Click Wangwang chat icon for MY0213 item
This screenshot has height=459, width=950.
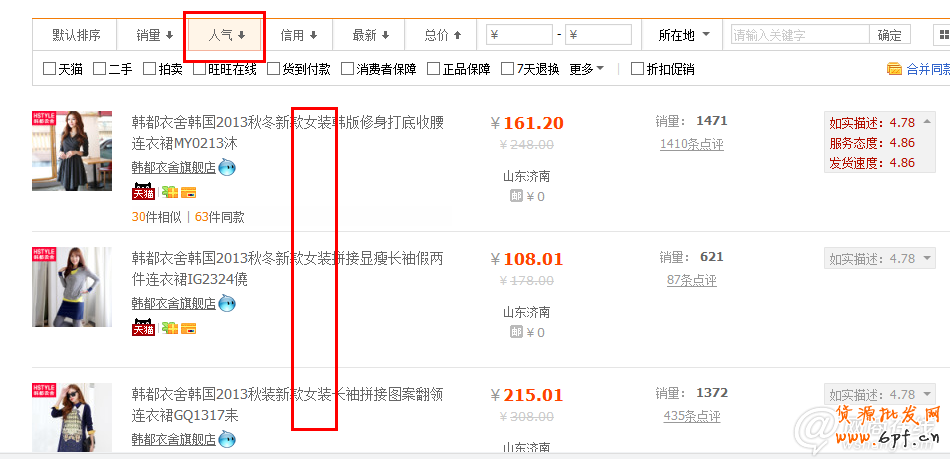227,167
